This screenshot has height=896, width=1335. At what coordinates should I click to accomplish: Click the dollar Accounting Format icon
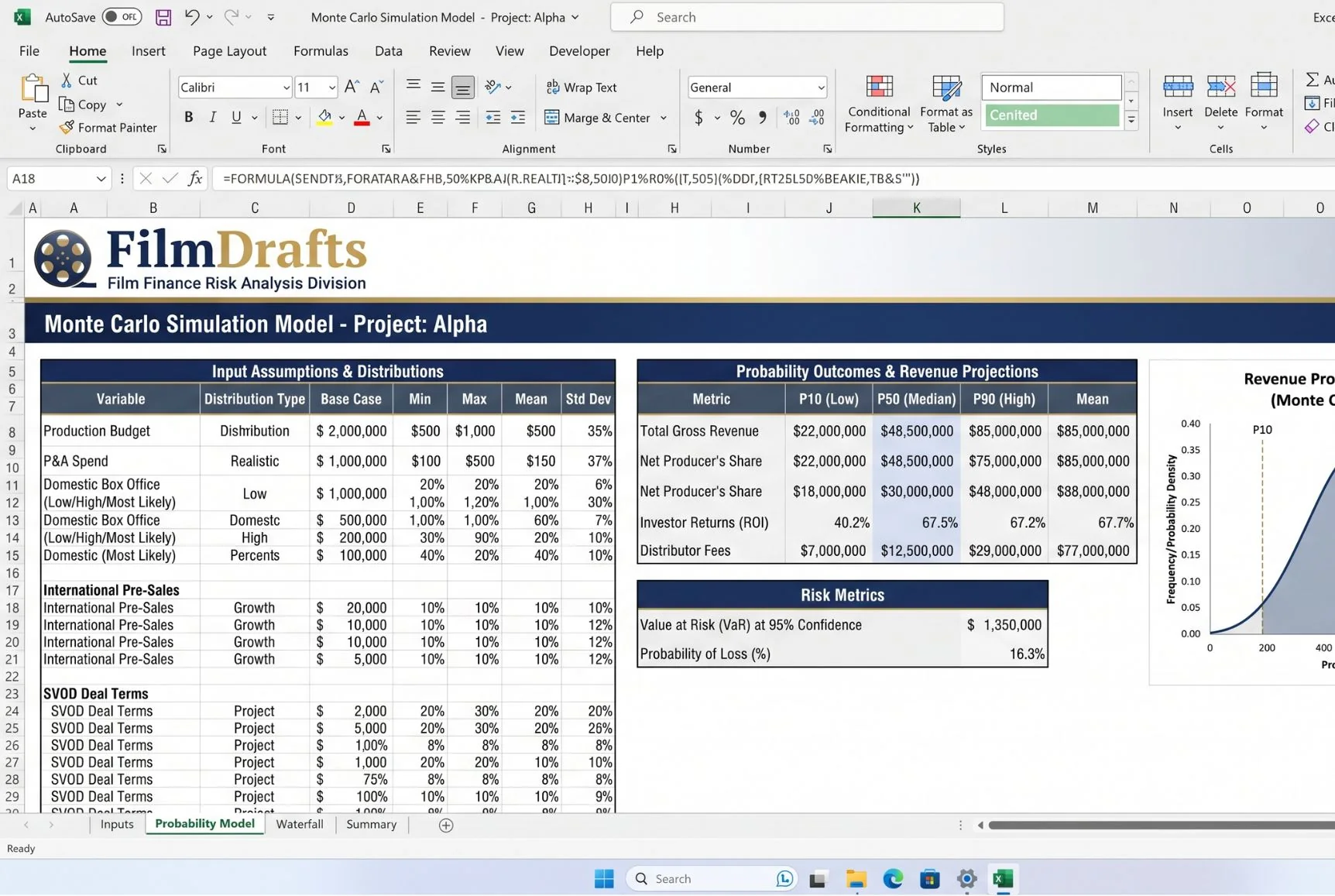698,118
